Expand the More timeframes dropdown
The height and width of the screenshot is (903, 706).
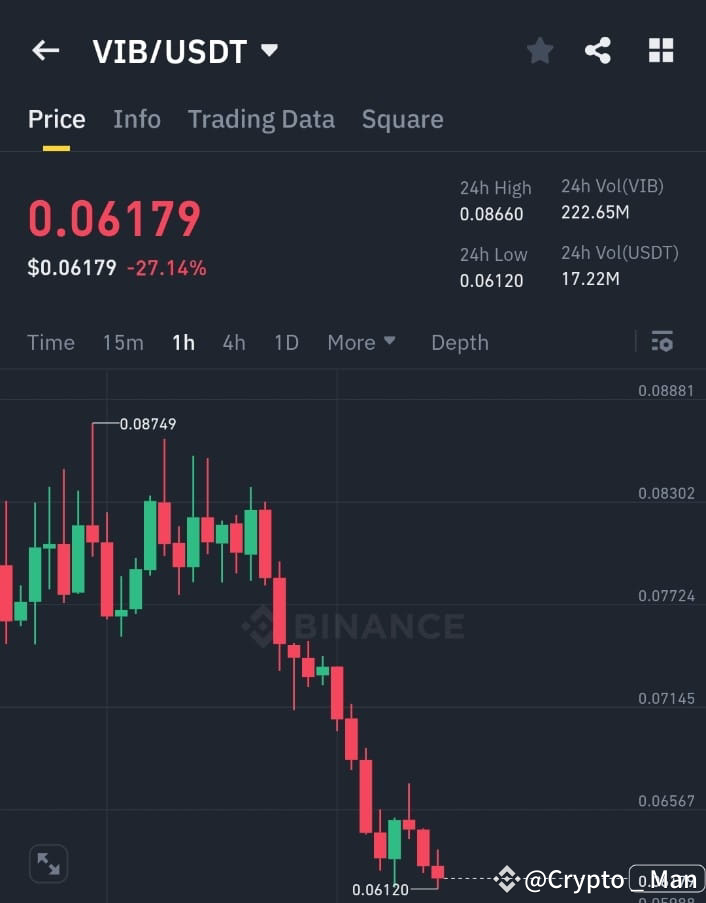(x=361, y=342)
